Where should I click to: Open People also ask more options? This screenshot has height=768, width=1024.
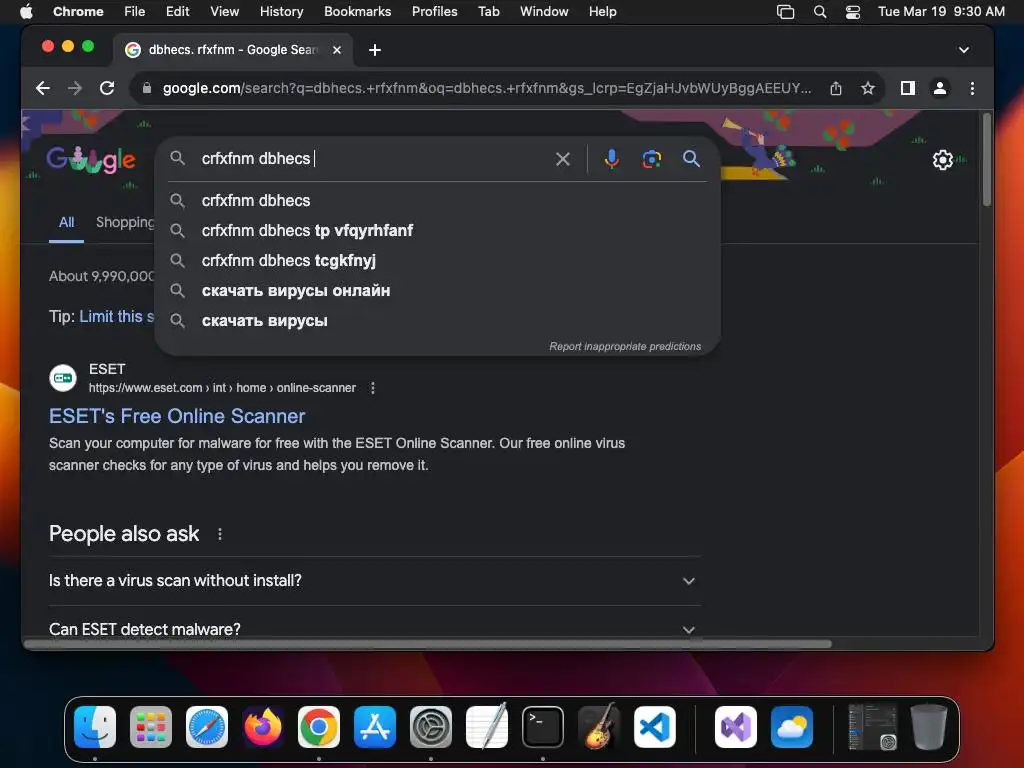click(x=220, y=534)
